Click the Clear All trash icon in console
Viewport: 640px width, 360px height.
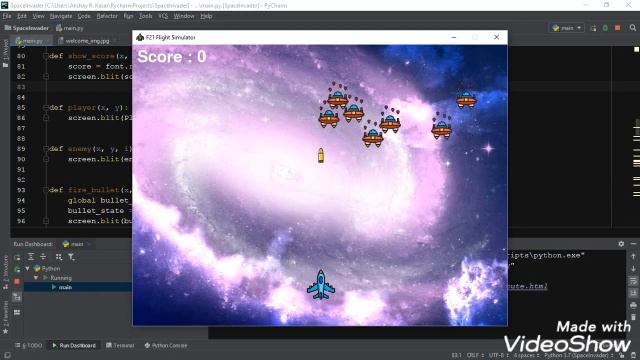[x=633, y=317]
